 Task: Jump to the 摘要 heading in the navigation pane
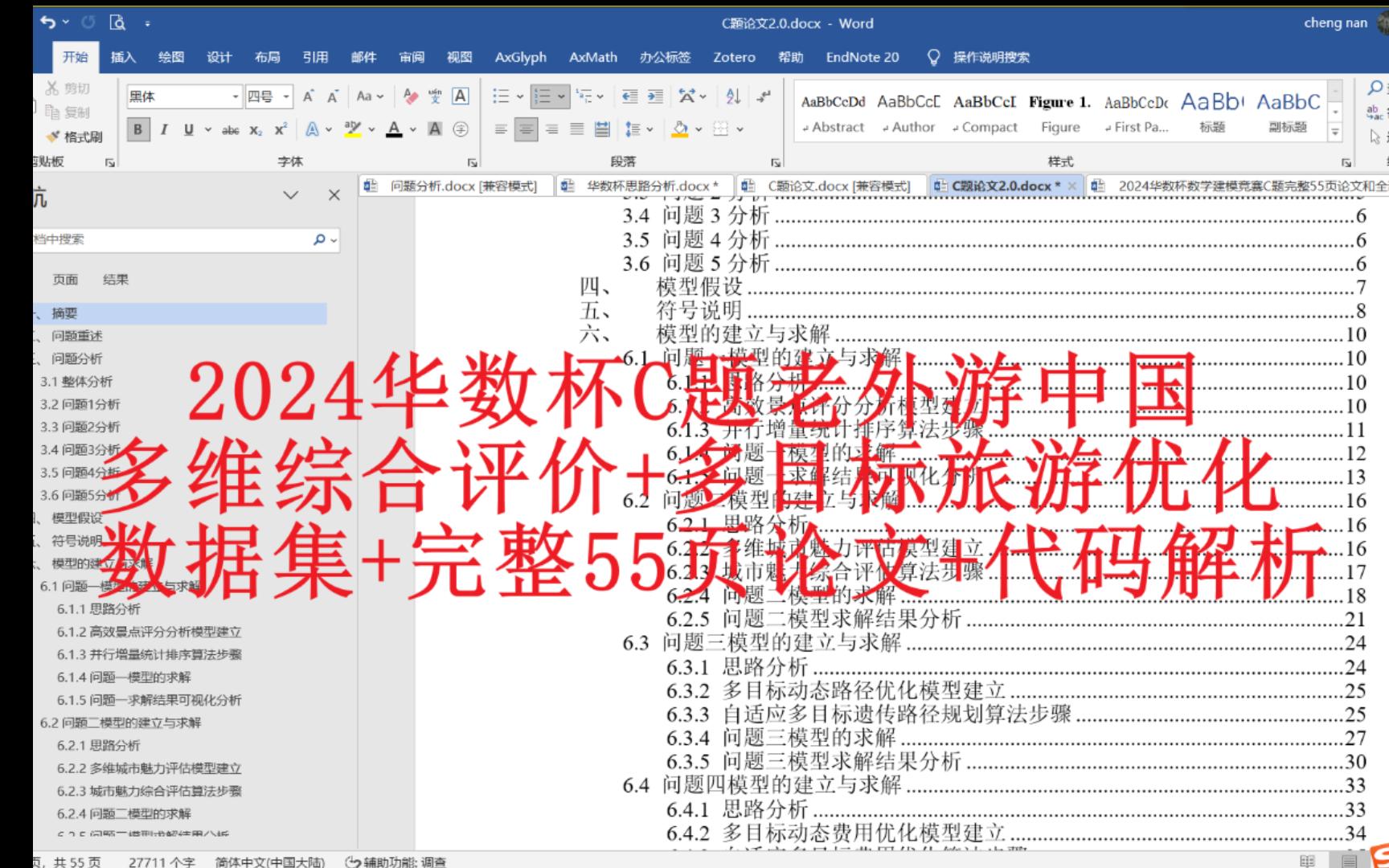click(179, 313)
